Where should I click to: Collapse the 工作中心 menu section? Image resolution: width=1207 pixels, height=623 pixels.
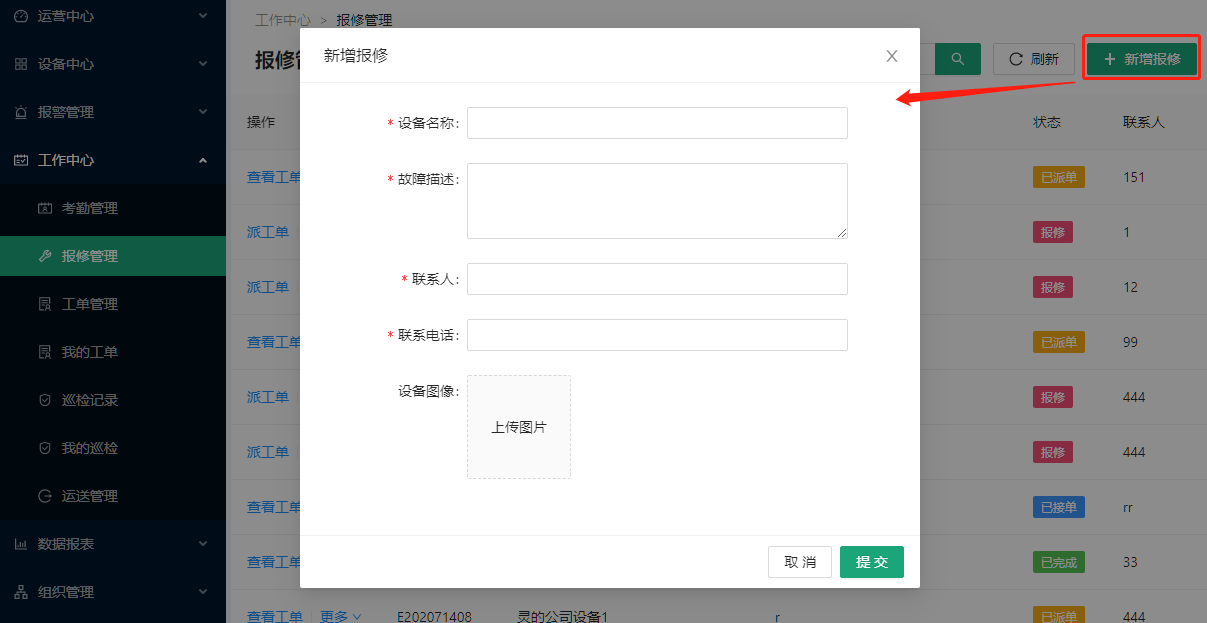pyautogui.click(x=203, y=160)
